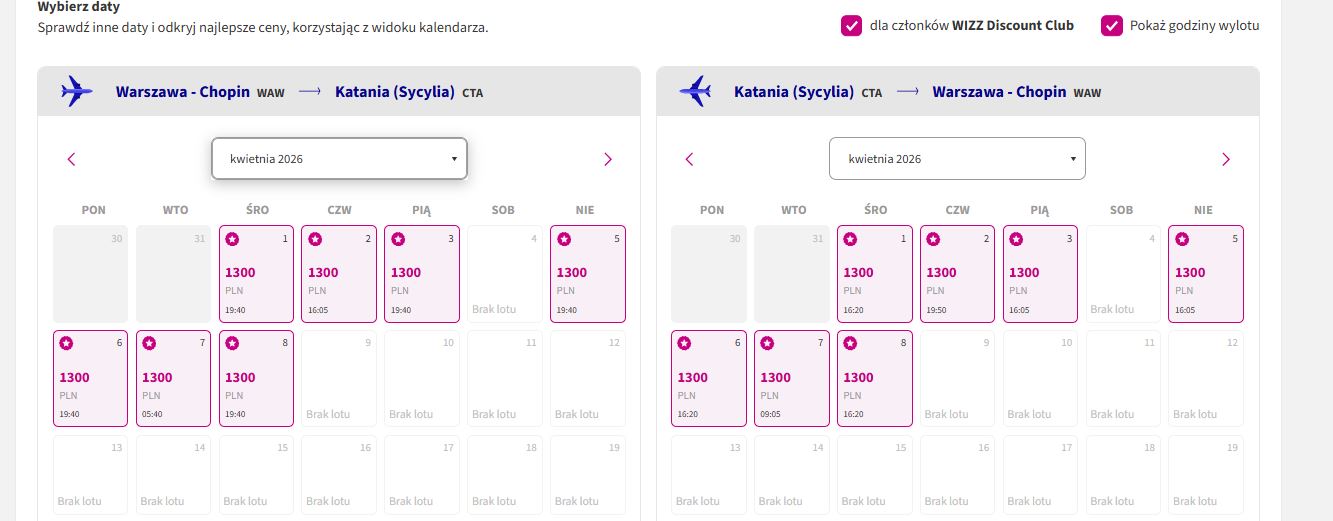The width and height of the screenshot is (1333, 521).
Task: Click discount star badge on outbound April 8
Action: point(232,343)
